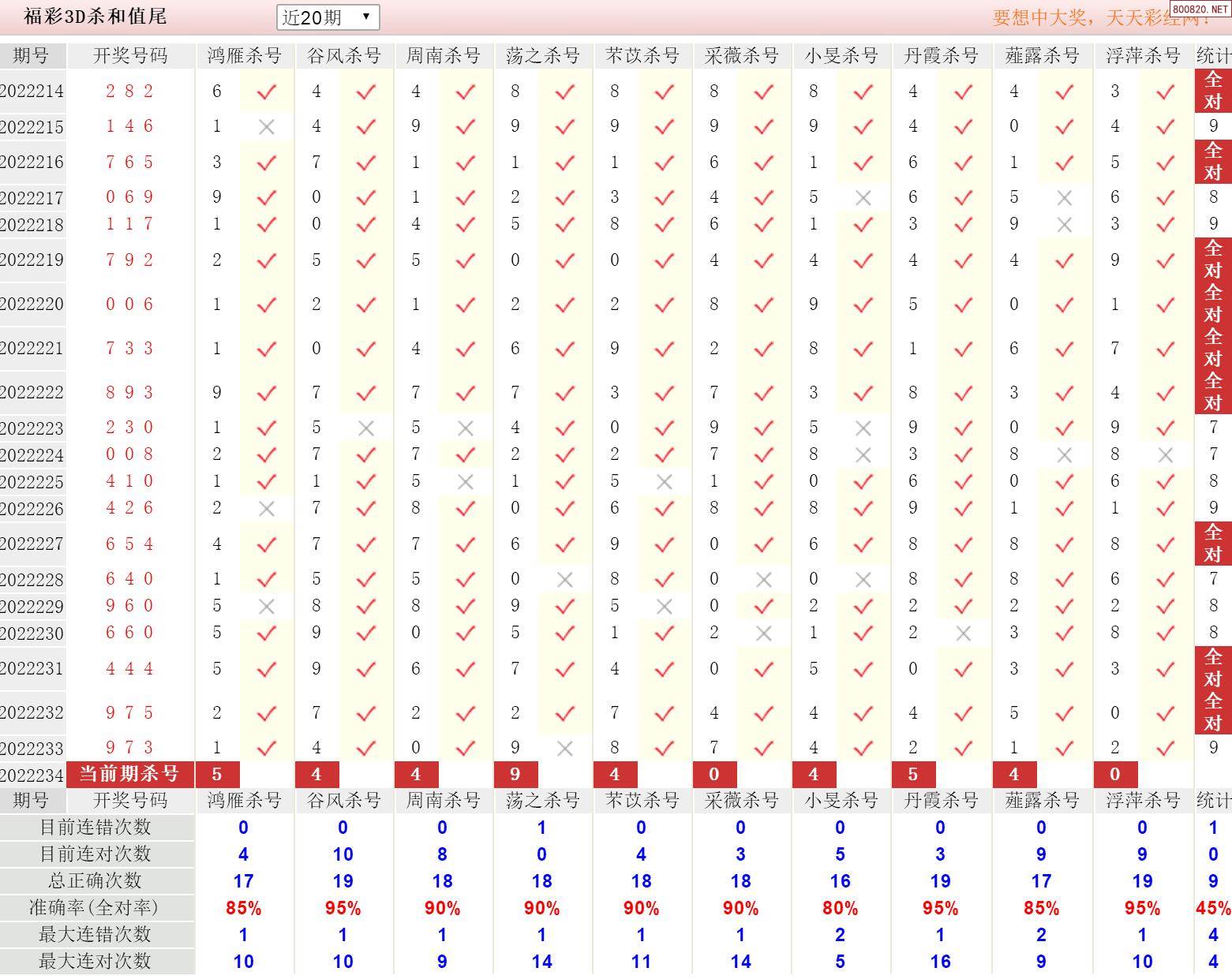Click the 准确率(全对率) row label
Viewport: 1232px width, 979px height.
[95, 908]
